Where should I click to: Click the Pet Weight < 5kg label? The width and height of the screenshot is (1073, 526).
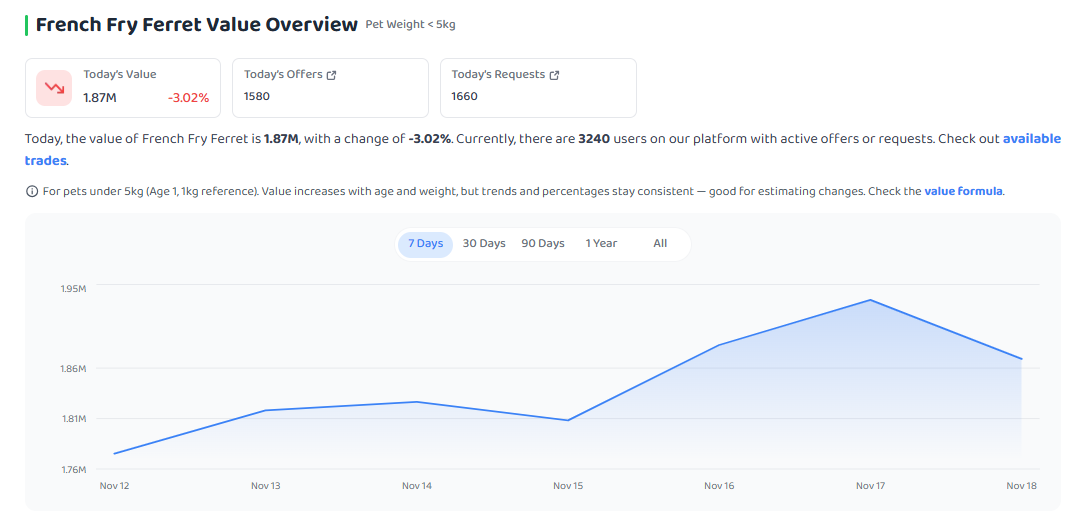click(x=411, y=25)
